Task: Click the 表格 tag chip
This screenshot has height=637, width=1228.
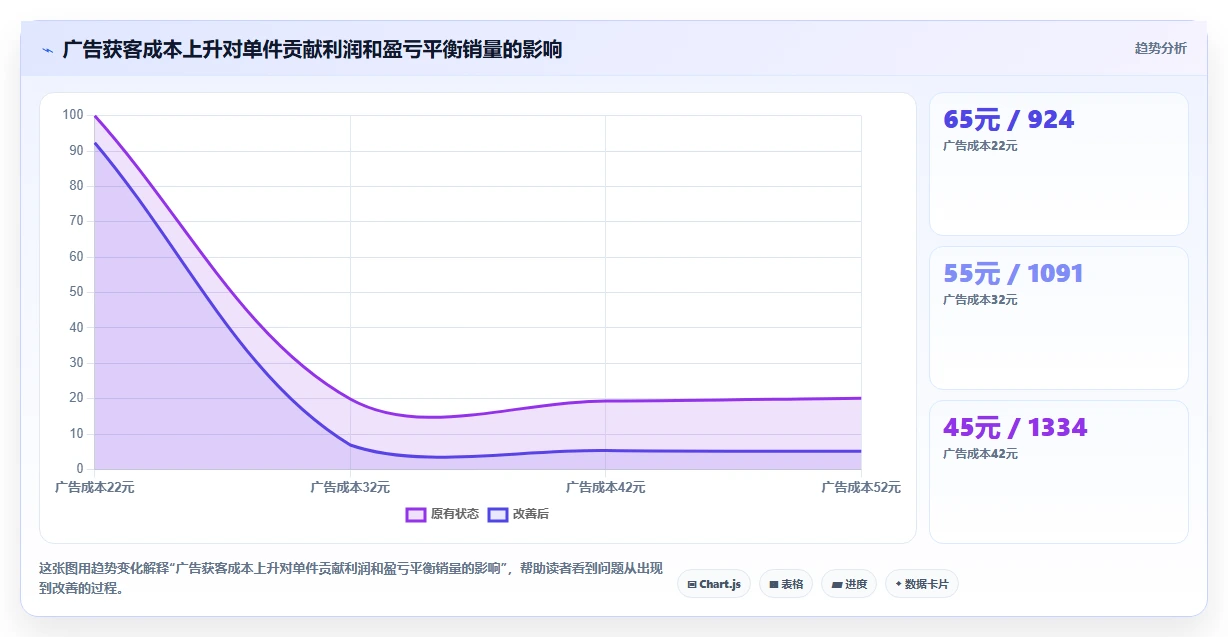Action: [x=786, y=584]
